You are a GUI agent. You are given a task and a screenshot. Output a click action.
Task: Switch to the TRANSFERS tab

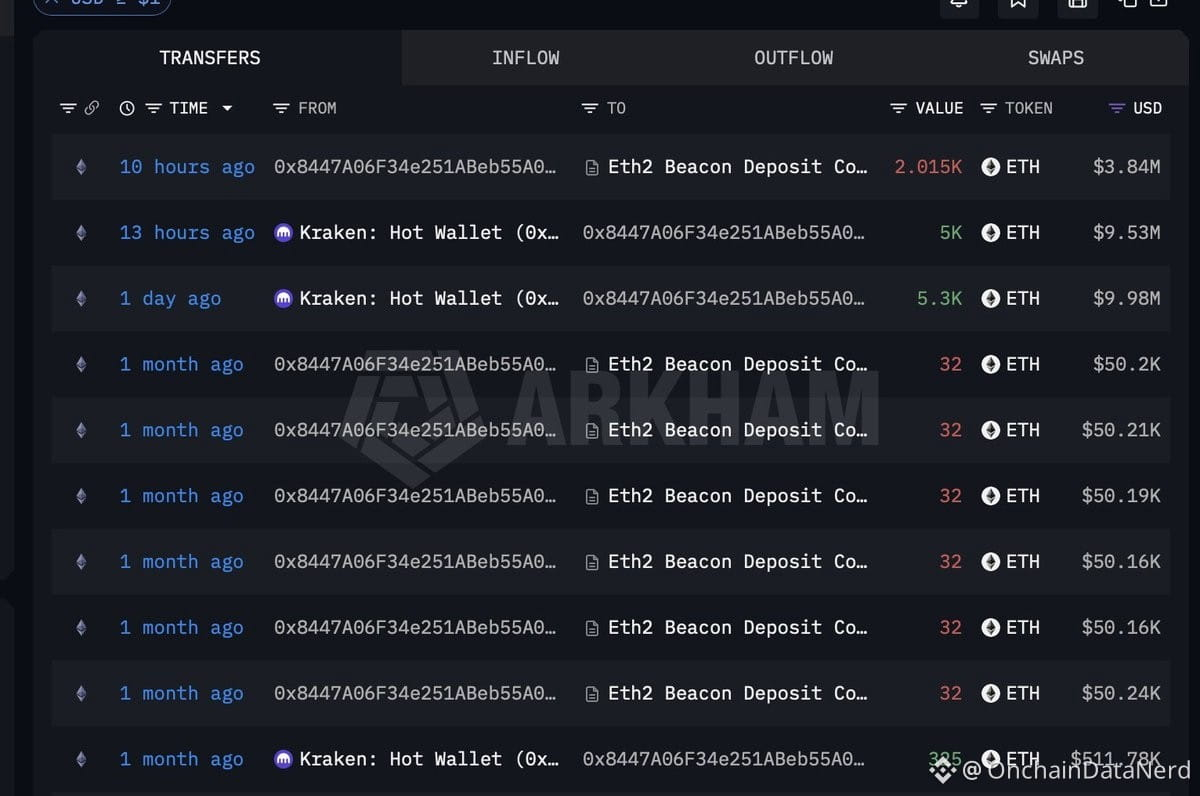(x=210, y=58)
